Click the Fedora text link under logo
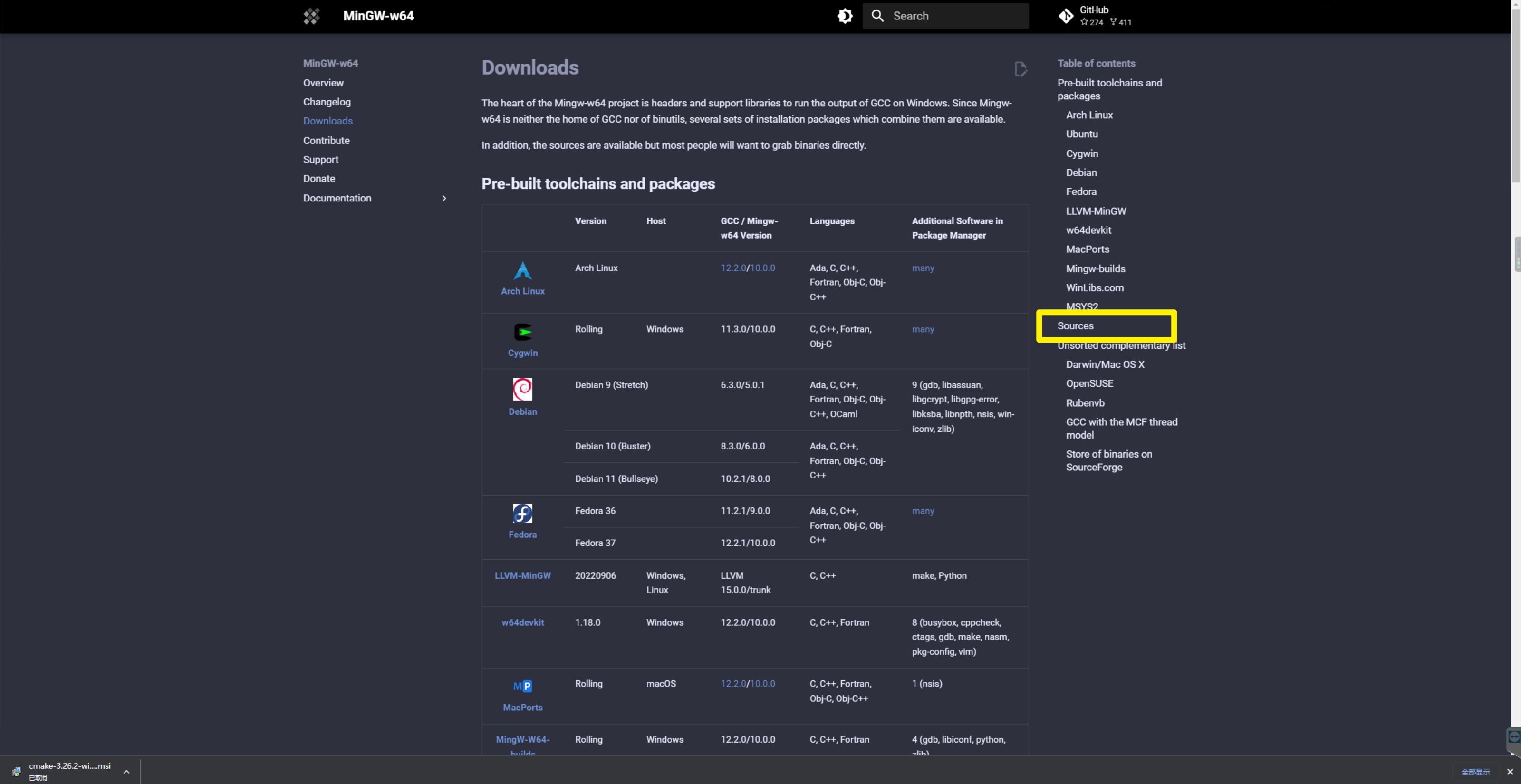This screenshot has width=1521, height=784. coord(522,534)
